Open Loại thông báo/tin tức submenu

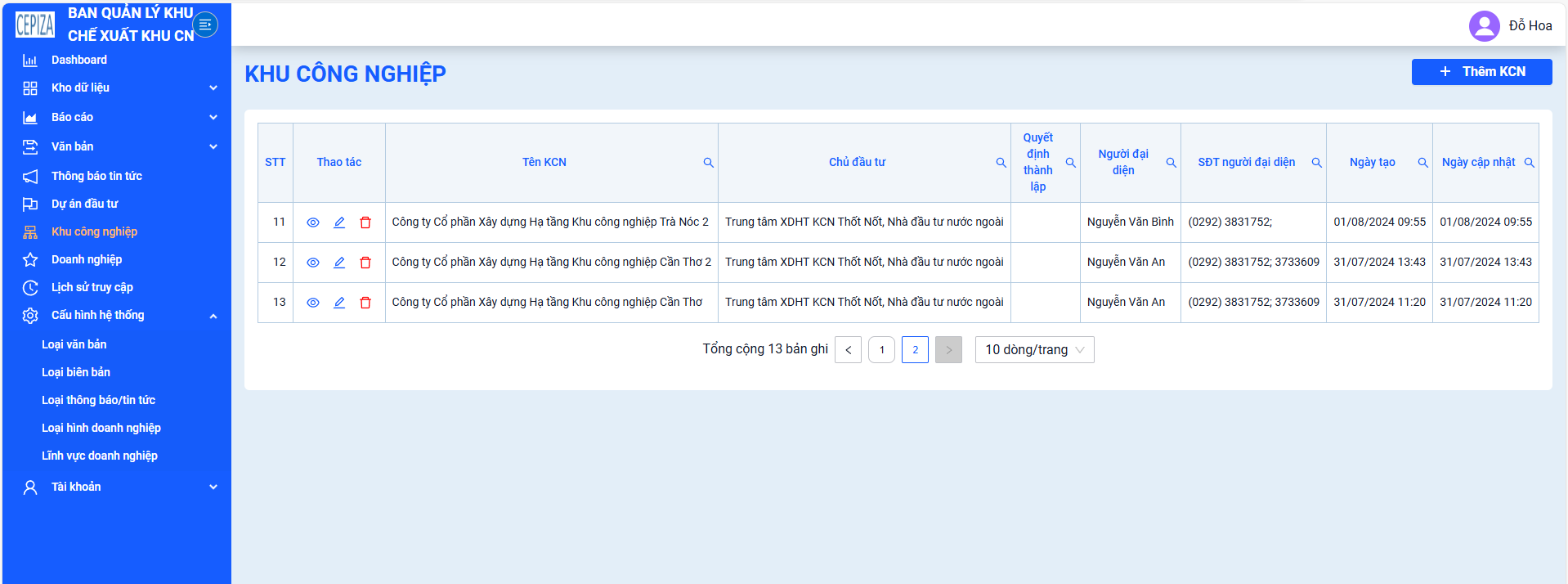pyautogui.click(x=98, y=400)
